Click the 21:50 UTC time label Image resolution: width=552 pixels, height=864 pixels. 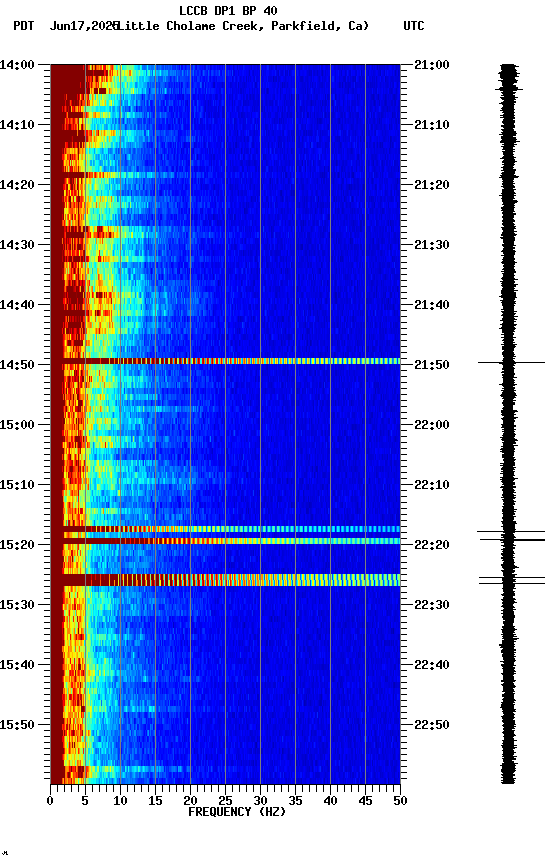coord(432,365)
